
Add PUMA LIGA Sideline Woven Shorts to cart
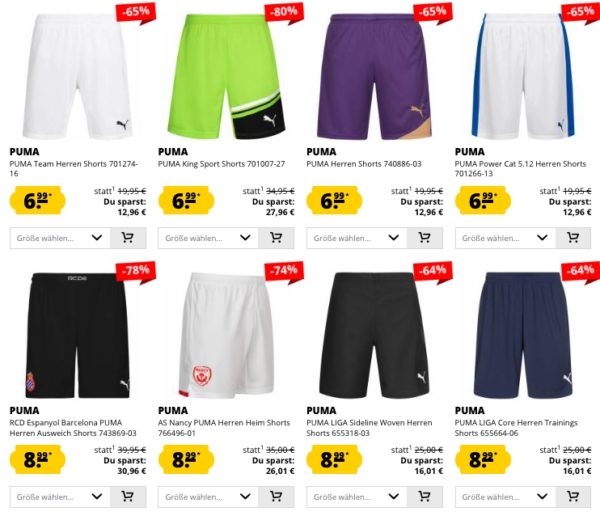425,497
